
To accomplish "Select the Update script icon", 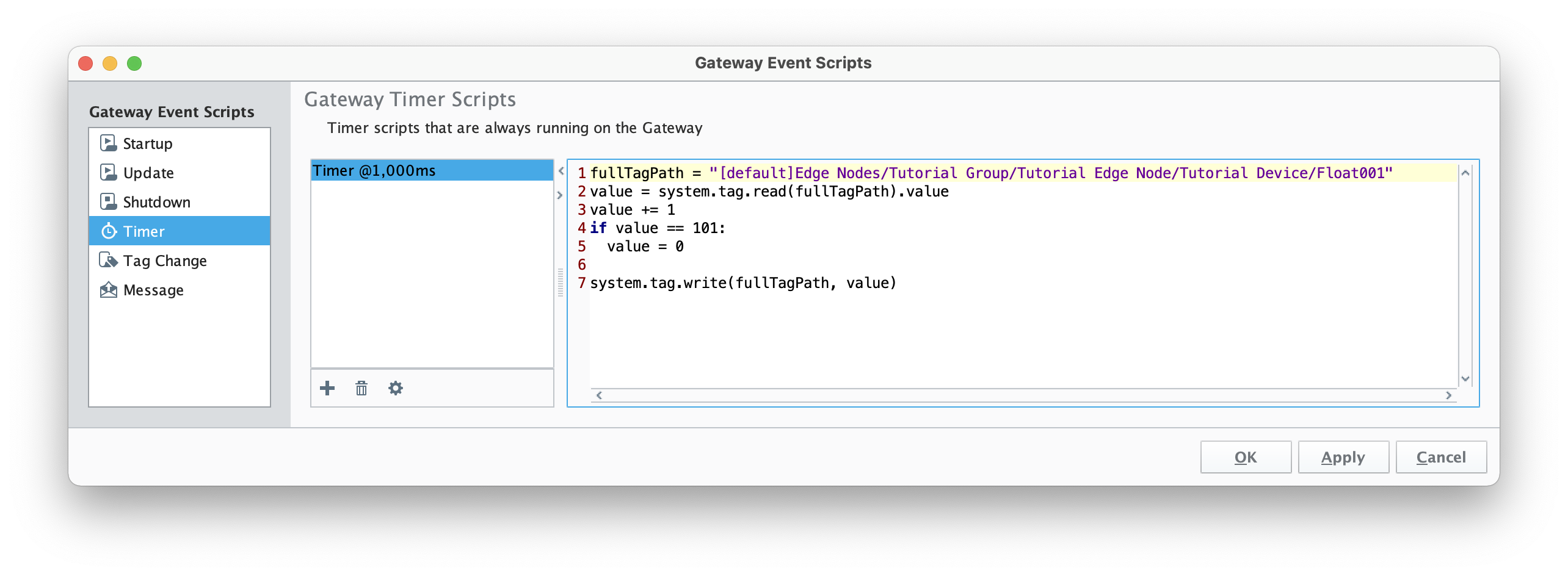I will (x=108, y=173).
